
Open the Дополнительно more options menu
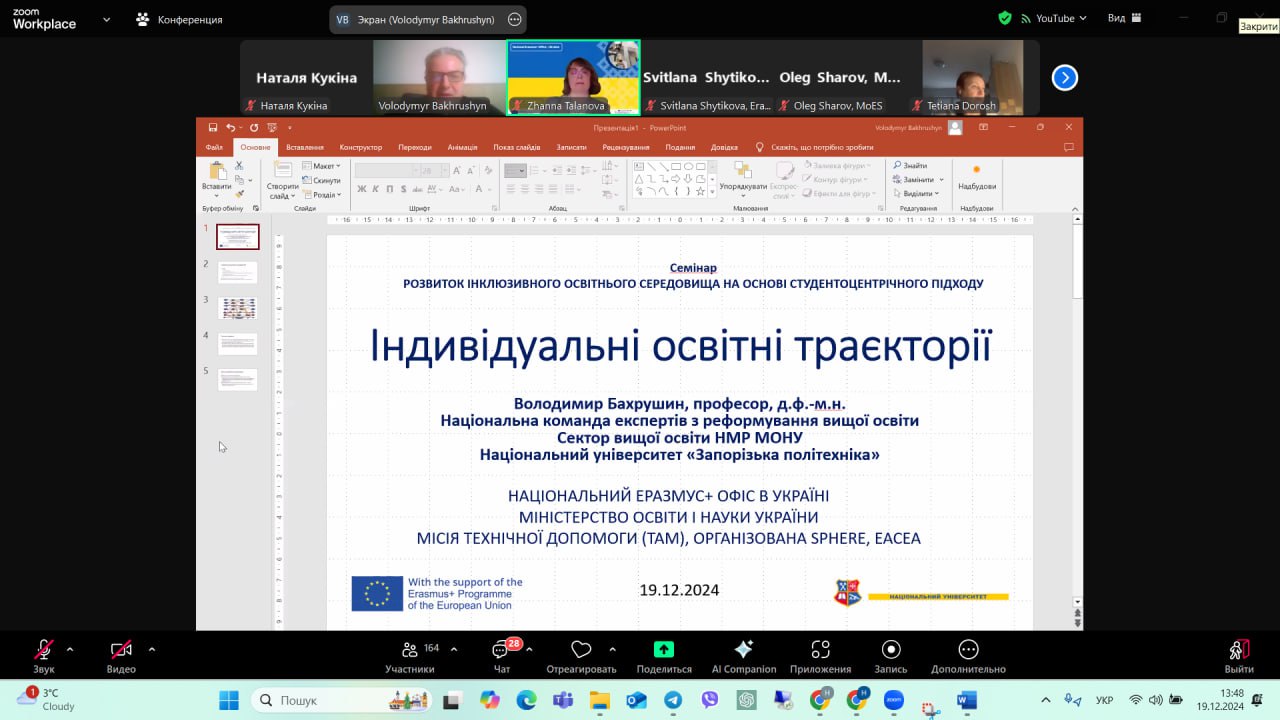pyautogui.click(x=968, y=650)
